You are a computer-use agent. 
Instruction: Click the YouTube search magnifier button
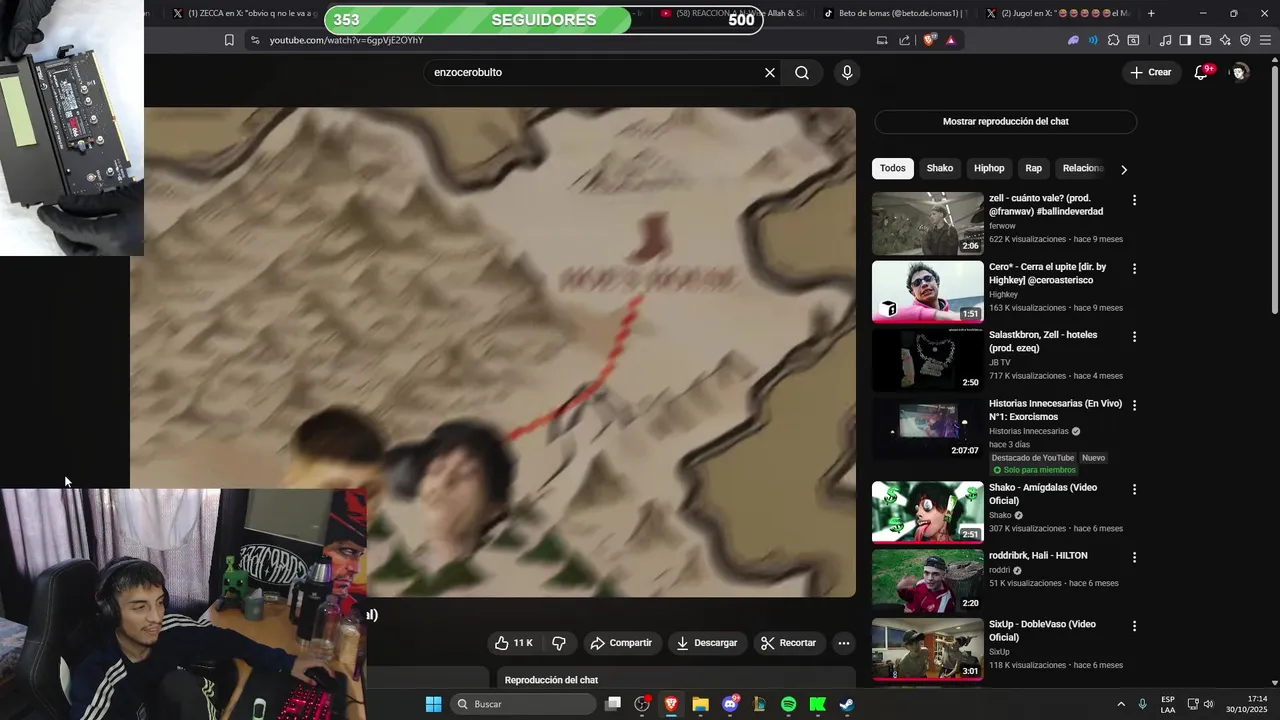(802, 72)
